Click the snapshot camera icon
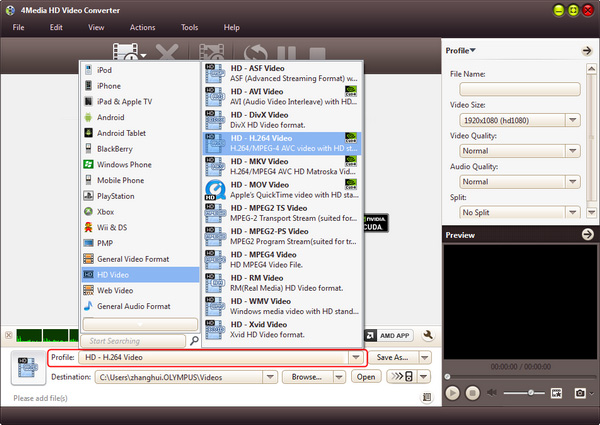The image size is (600, 425). (x=577, y=393)
